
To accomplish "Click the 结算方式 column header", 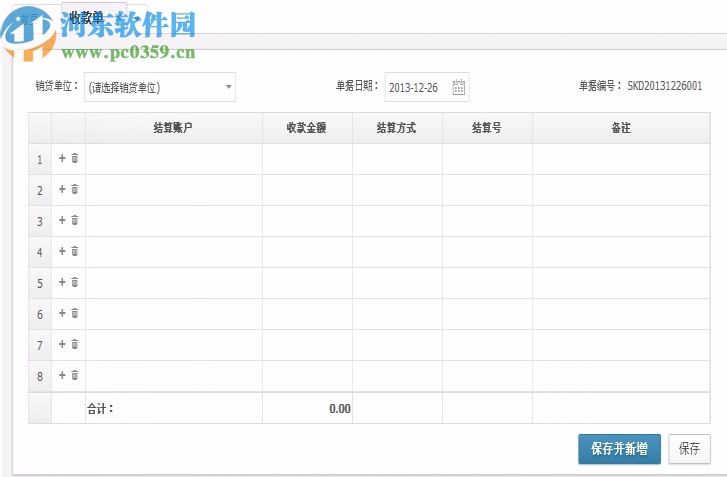I will (x=397, y=128).
